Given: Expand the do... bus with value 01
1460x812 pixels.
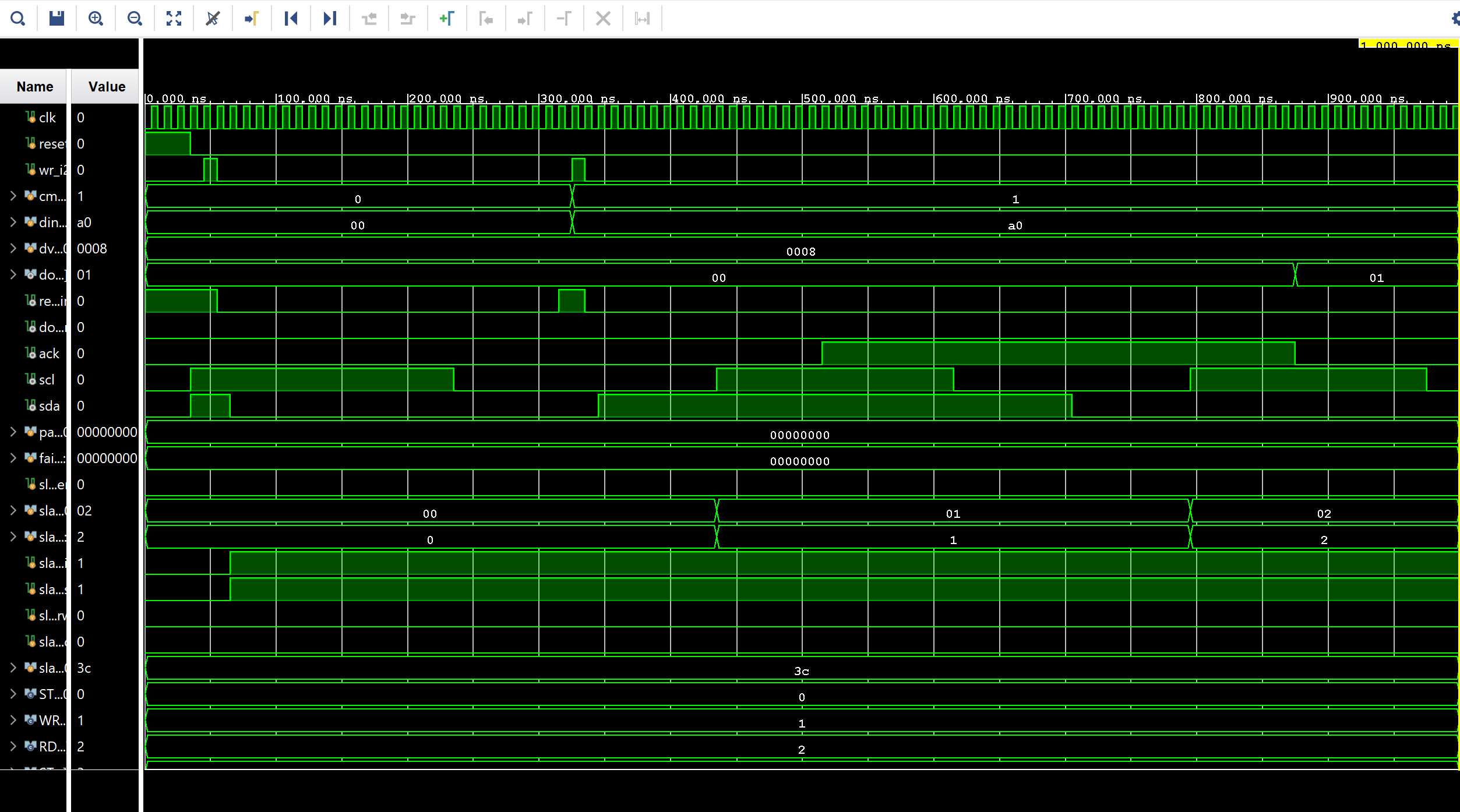Looking at the screenshot, I should coord(13,275).
